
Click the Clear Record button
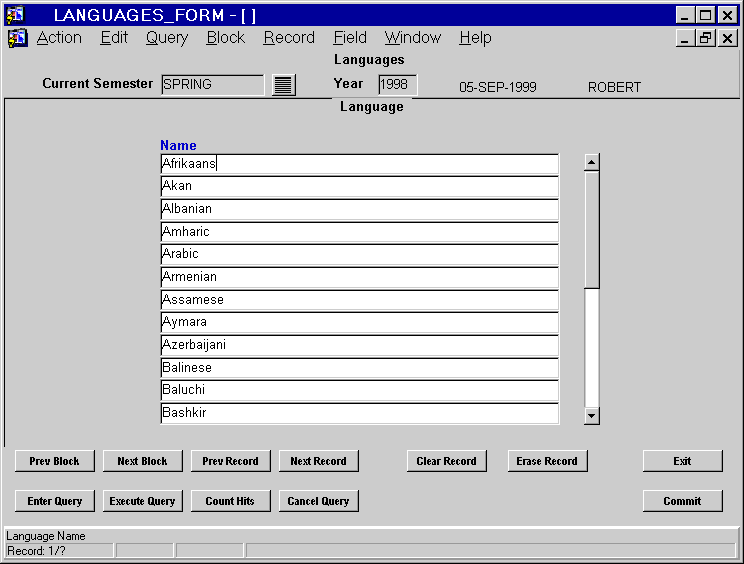click(446, 461)
